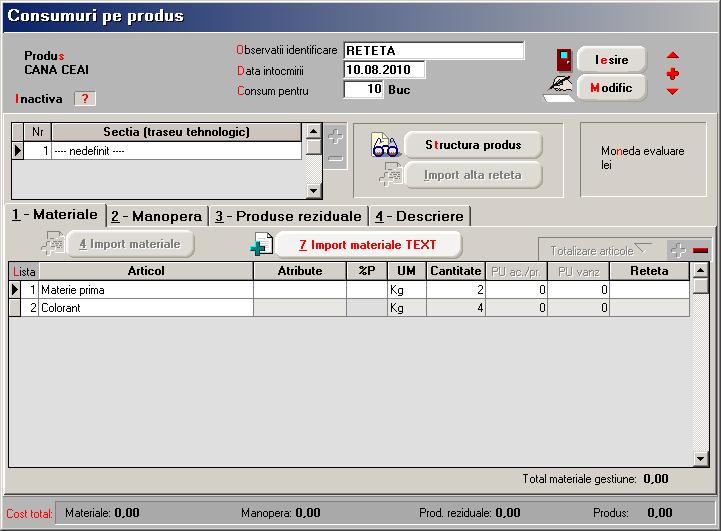Click the row selector of Colorant row

click(15, 308)
